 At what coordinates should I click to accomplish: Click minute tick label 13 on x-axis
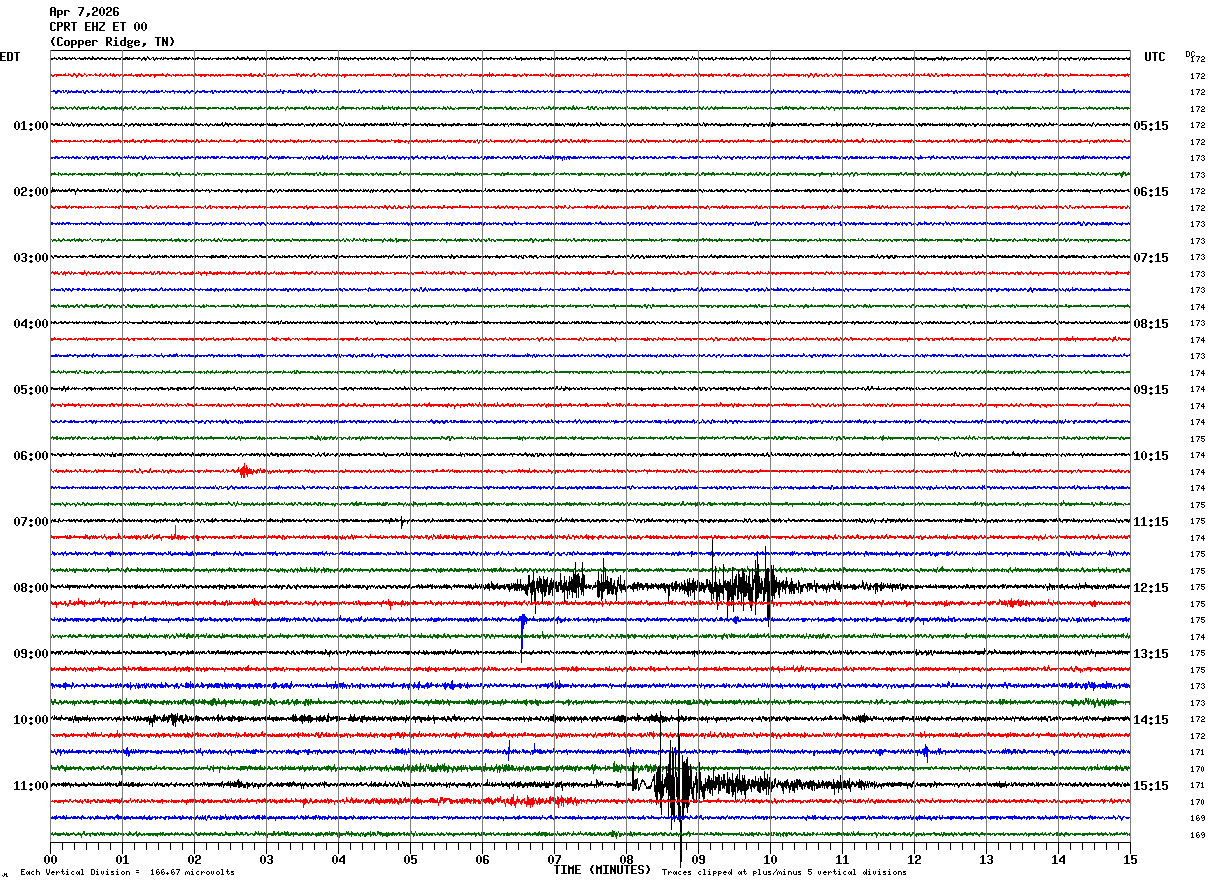(x=986, y=859)
